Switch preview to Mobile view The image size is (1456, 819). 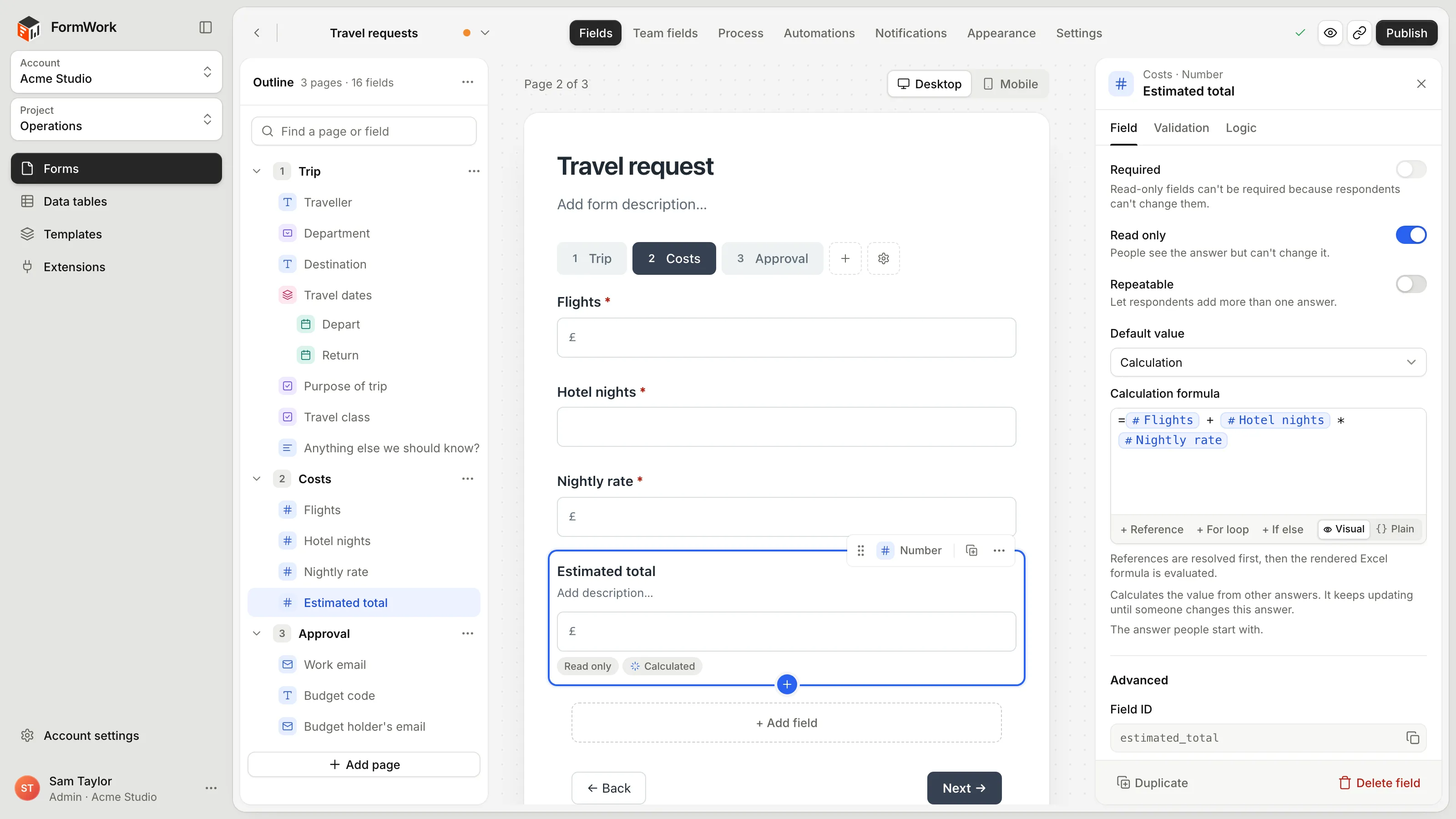(x=1011, y=84)
